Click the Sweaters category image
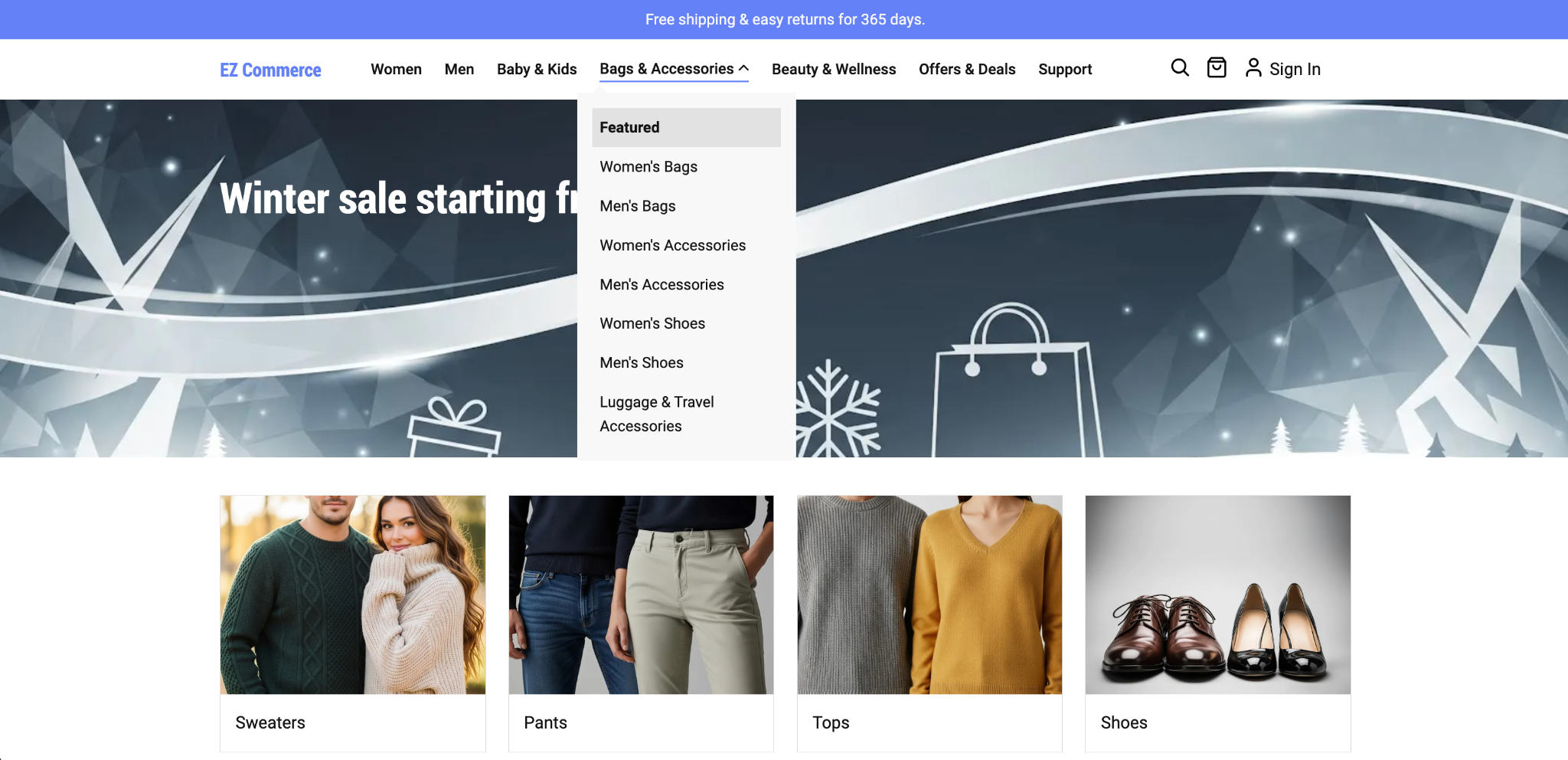1568x760 pixels. pos(353,595)
